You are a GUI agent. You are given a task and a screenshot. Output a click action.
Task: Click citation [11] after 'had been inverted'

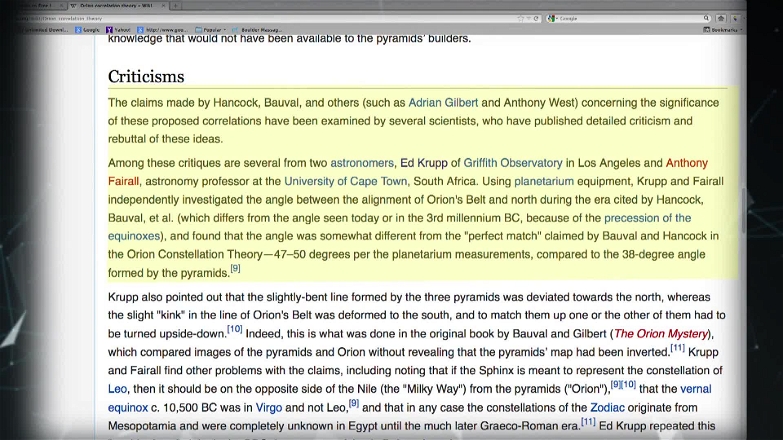[678, 348]
